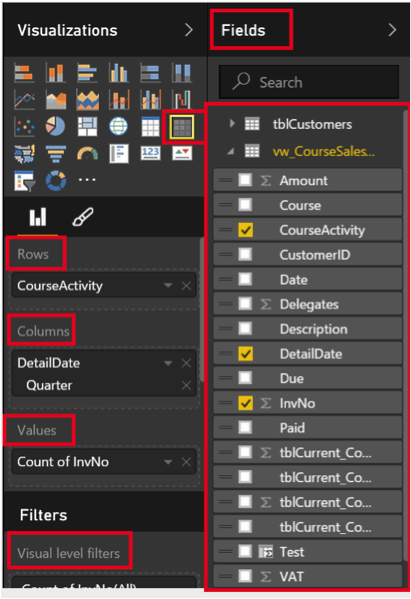The width and height of the screenshot is (411, 599).
Task: Remove CourseActivity from Rows
Action: (x=186, y=286)
